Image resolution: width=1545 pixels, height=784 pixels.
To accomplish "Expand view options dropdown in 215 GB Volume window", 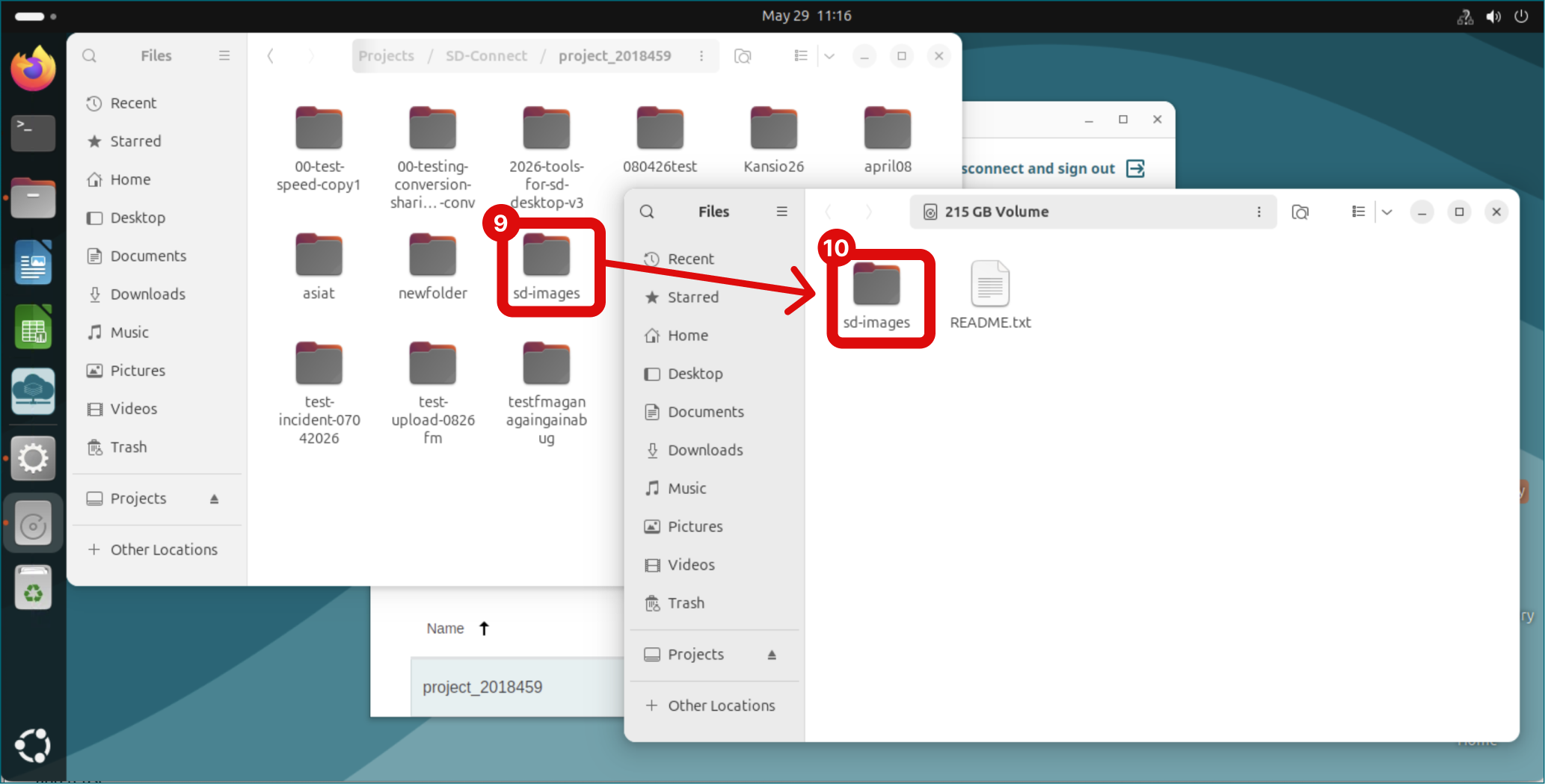I will (1387, 212).
